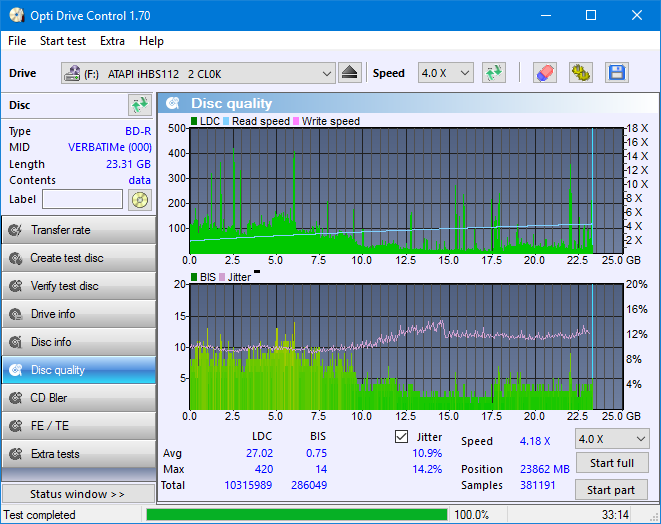661x524 pixels.
Task: Click the disc label icon beside the Label field
Action: coord(140,200)
